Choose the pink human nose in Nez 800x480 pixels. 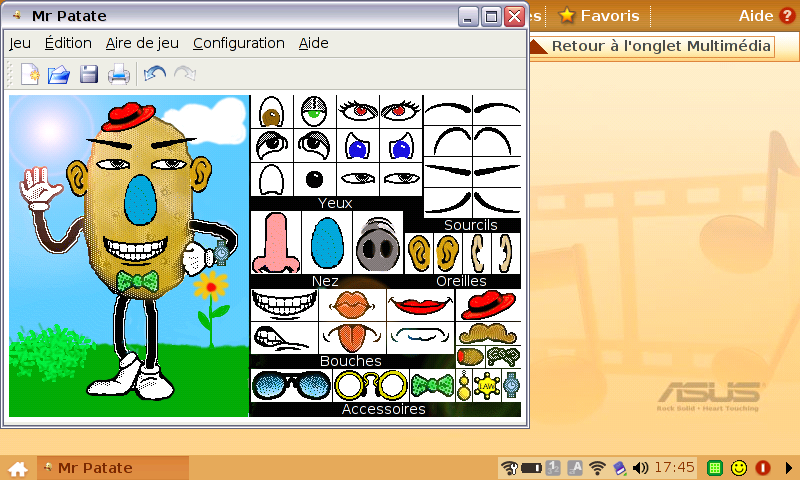click(x=276, y=243)
